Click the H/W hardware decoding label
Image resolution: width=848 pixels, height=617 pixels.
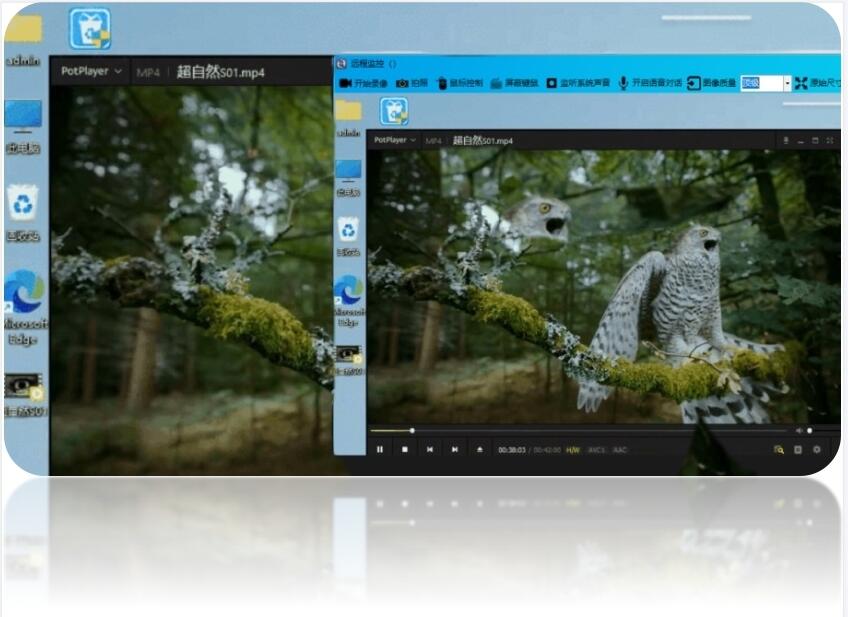[573, 450]
